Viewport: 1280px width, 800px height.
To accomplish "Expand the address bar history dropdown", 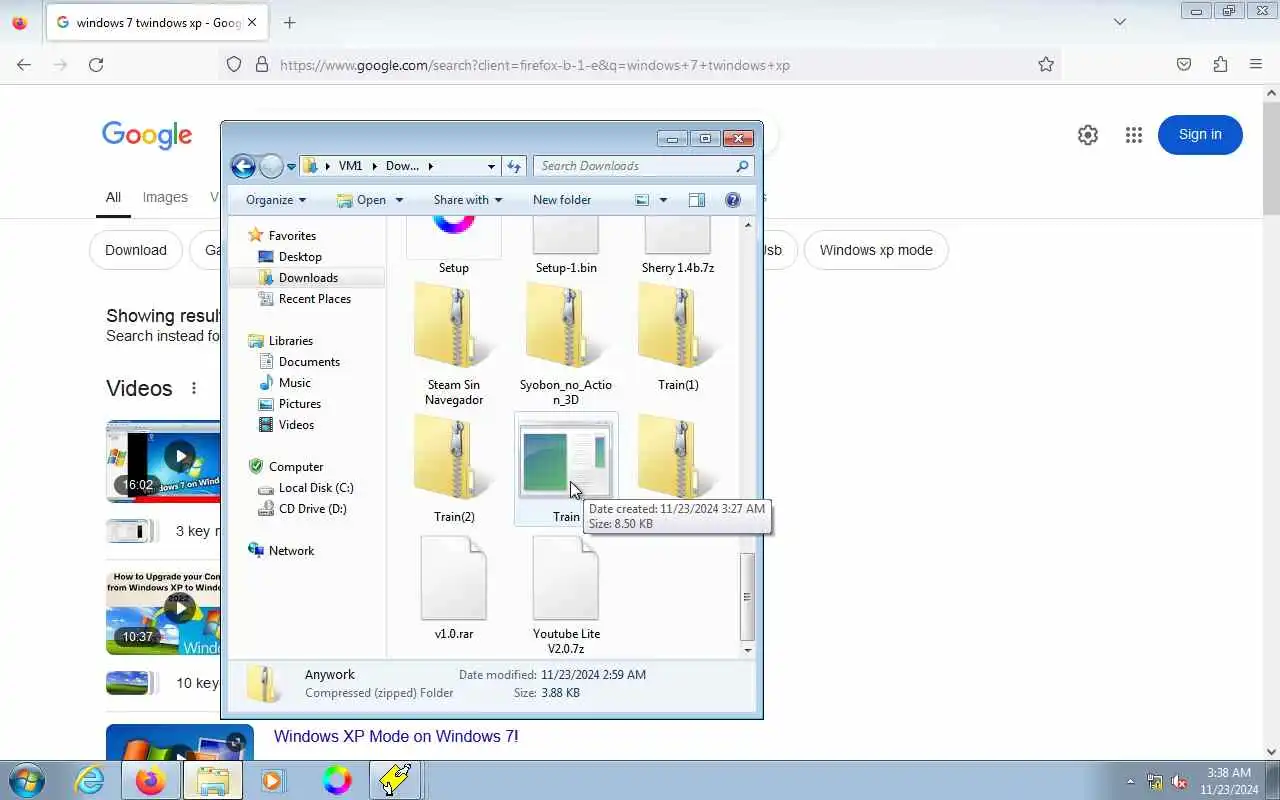I will 491,167.
